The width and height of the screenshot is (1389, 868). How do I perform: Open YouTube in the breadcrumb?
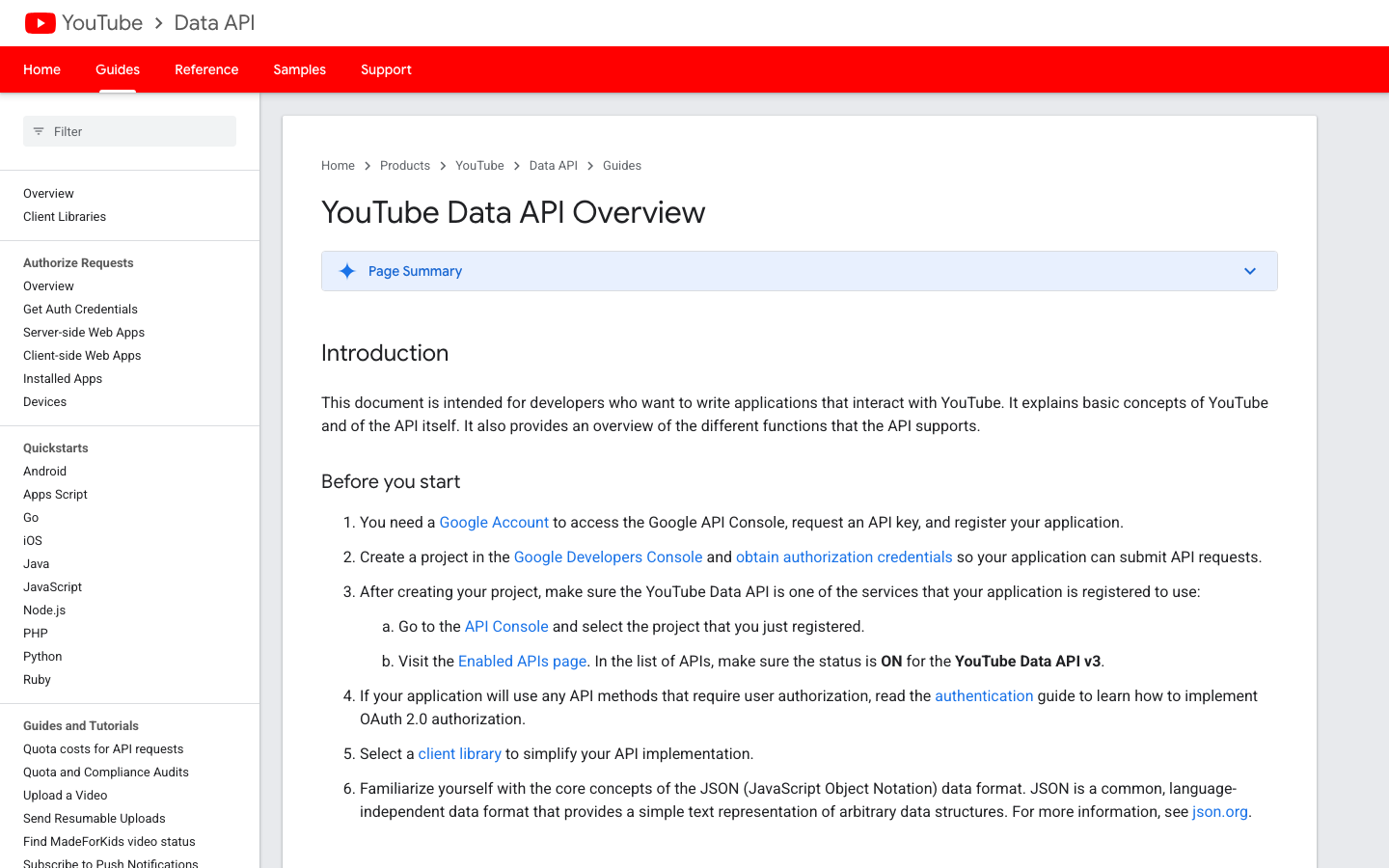(x=479, y=166)
